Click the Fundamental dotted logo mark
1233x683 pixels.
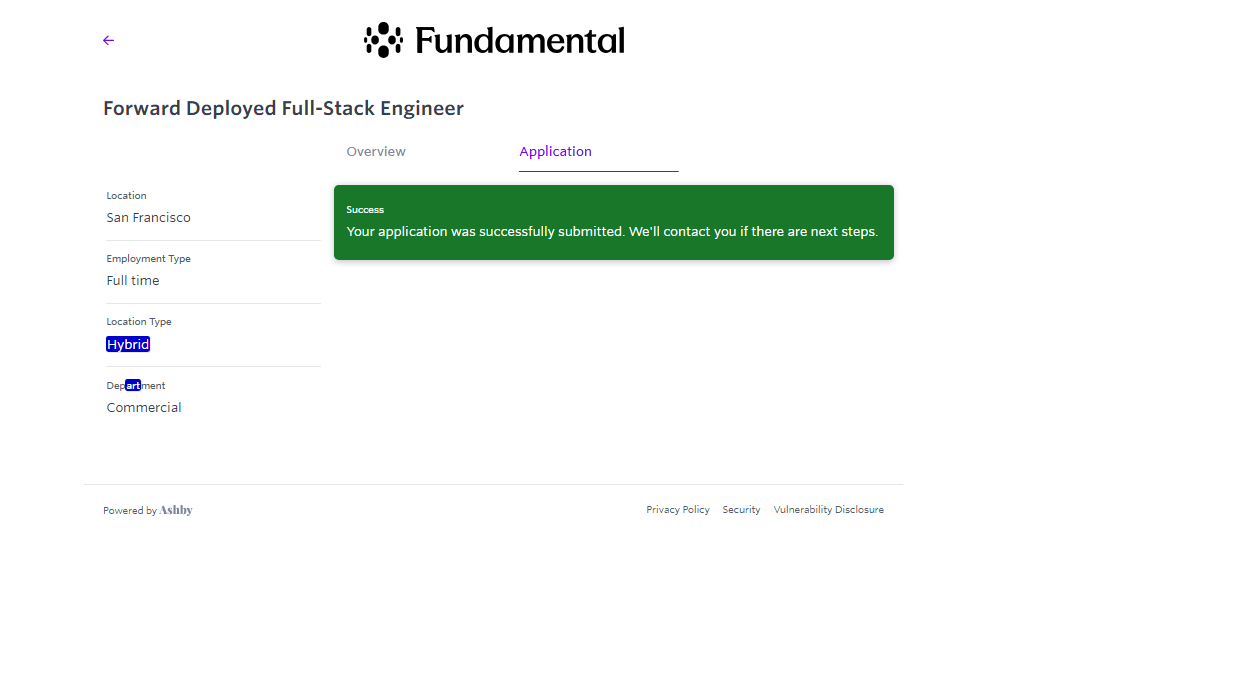(x=383, y=40)
